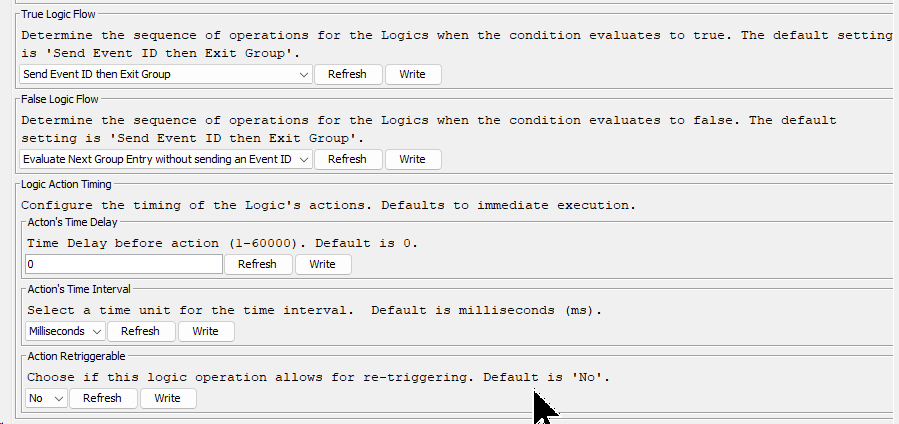Screen dimensions: 899x424
Task: Expand the False Logic Flow combo box
Action: point(166,159)
